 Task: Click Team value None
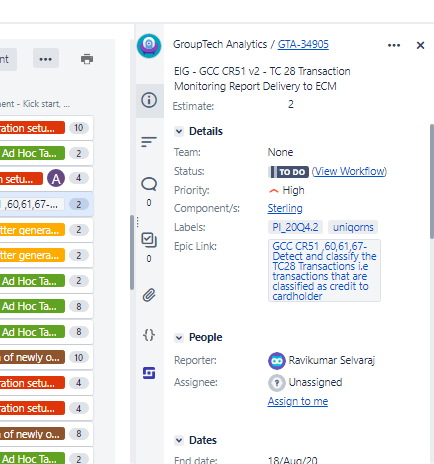(280, 152)
